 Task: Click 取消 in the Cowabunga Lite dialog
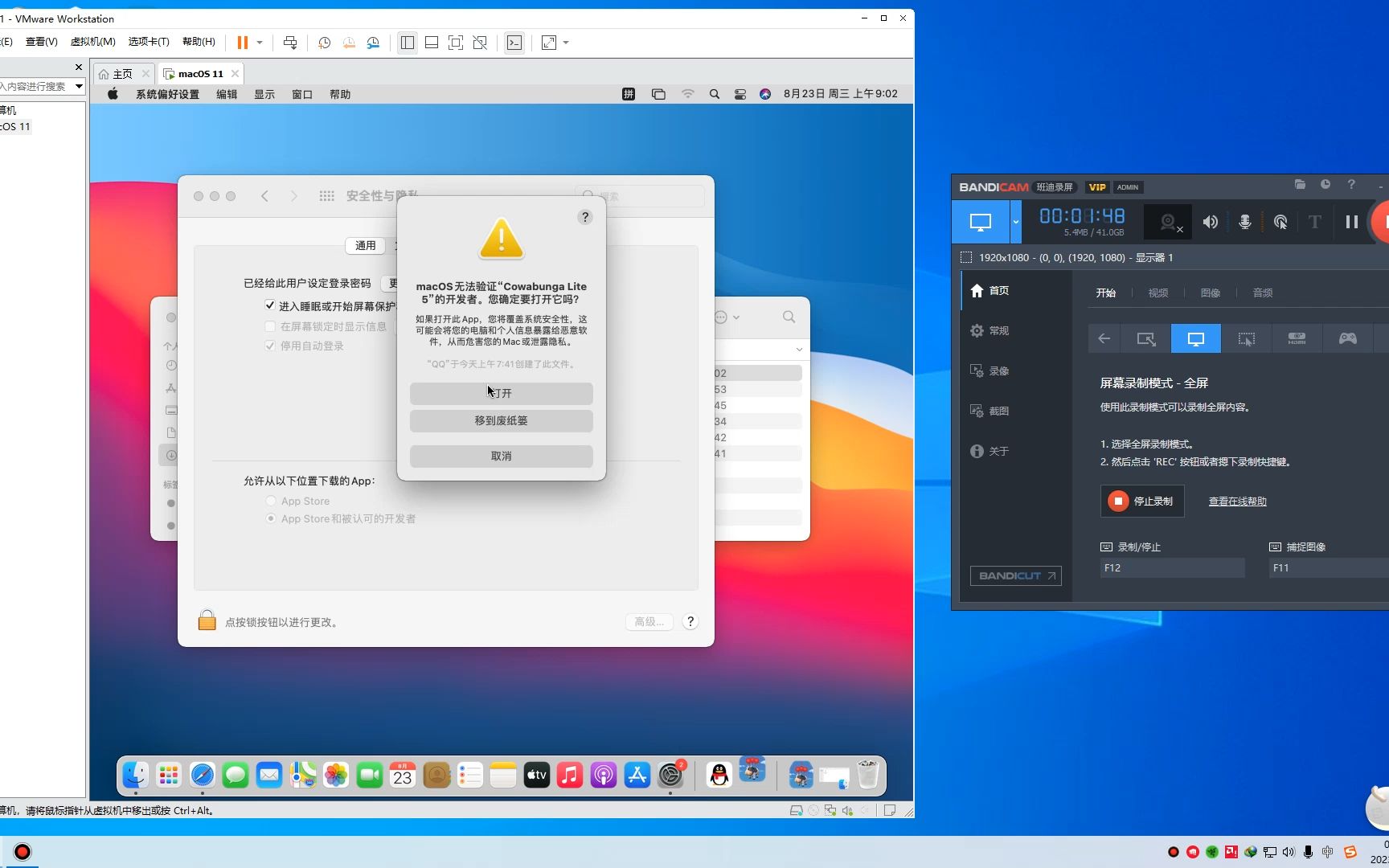pyautogui.click(x=501, y=456)
